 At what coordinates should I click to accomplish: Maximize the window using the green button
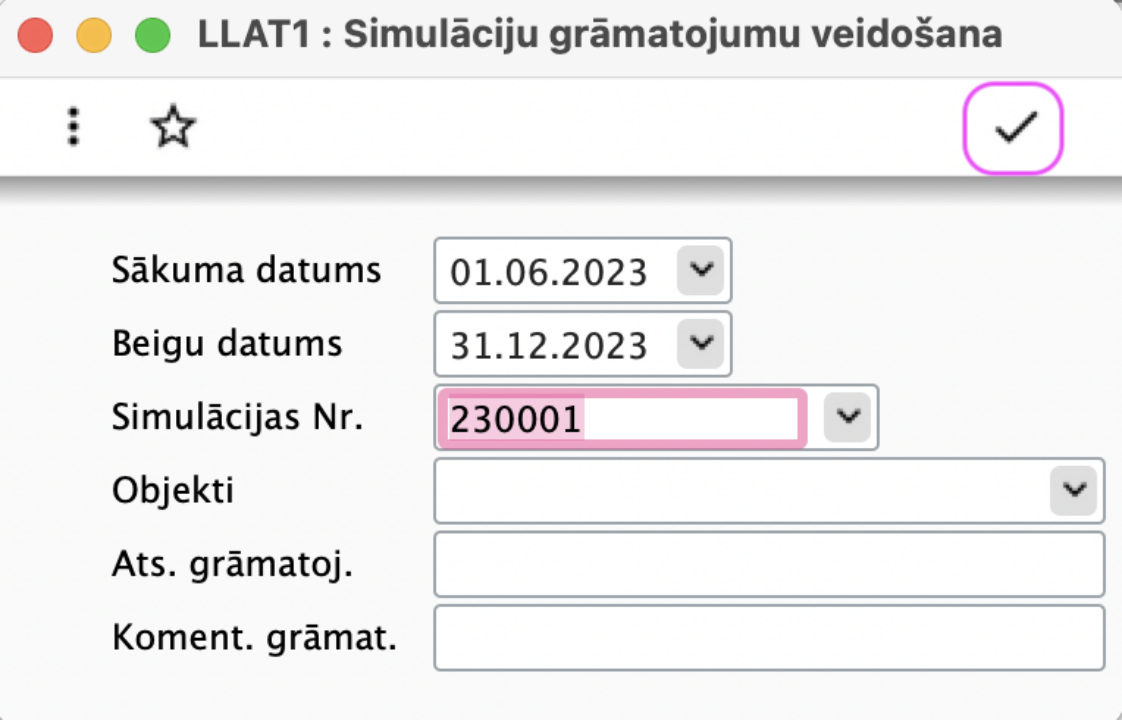coord(152,35)
